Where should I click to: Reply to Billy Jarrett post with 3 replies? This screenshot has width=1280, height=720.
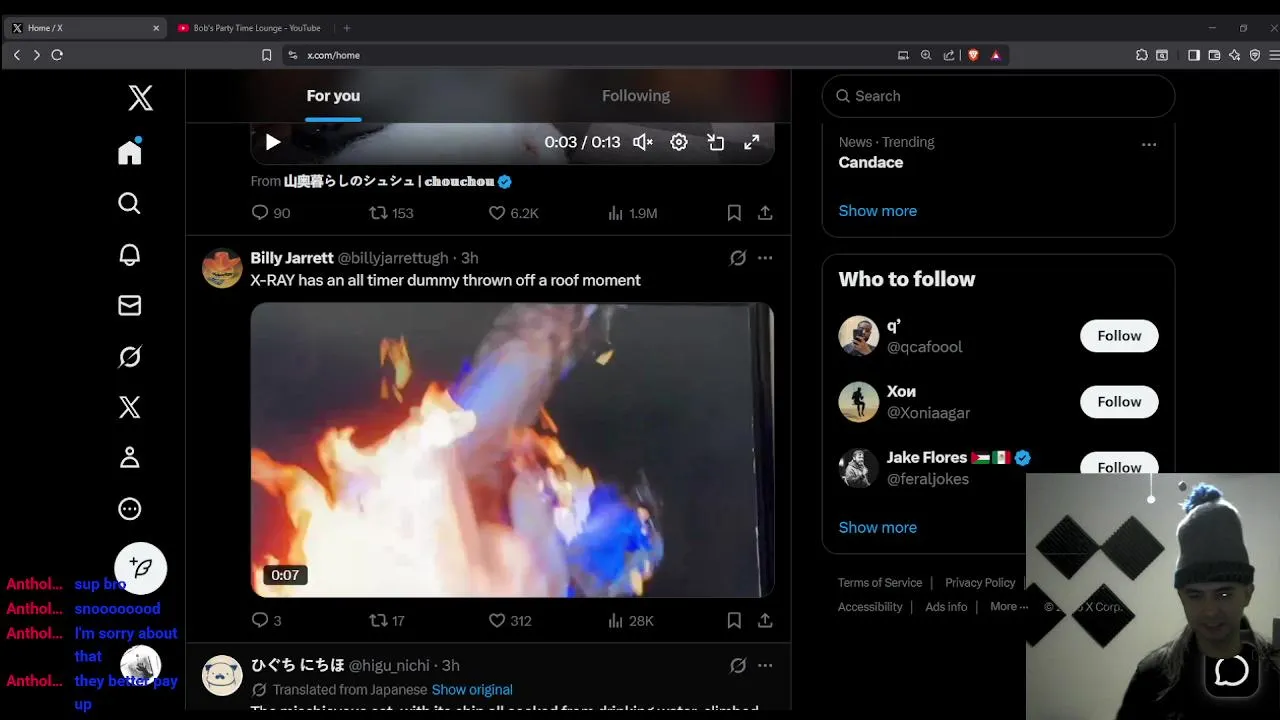click(x=266, y=621)
